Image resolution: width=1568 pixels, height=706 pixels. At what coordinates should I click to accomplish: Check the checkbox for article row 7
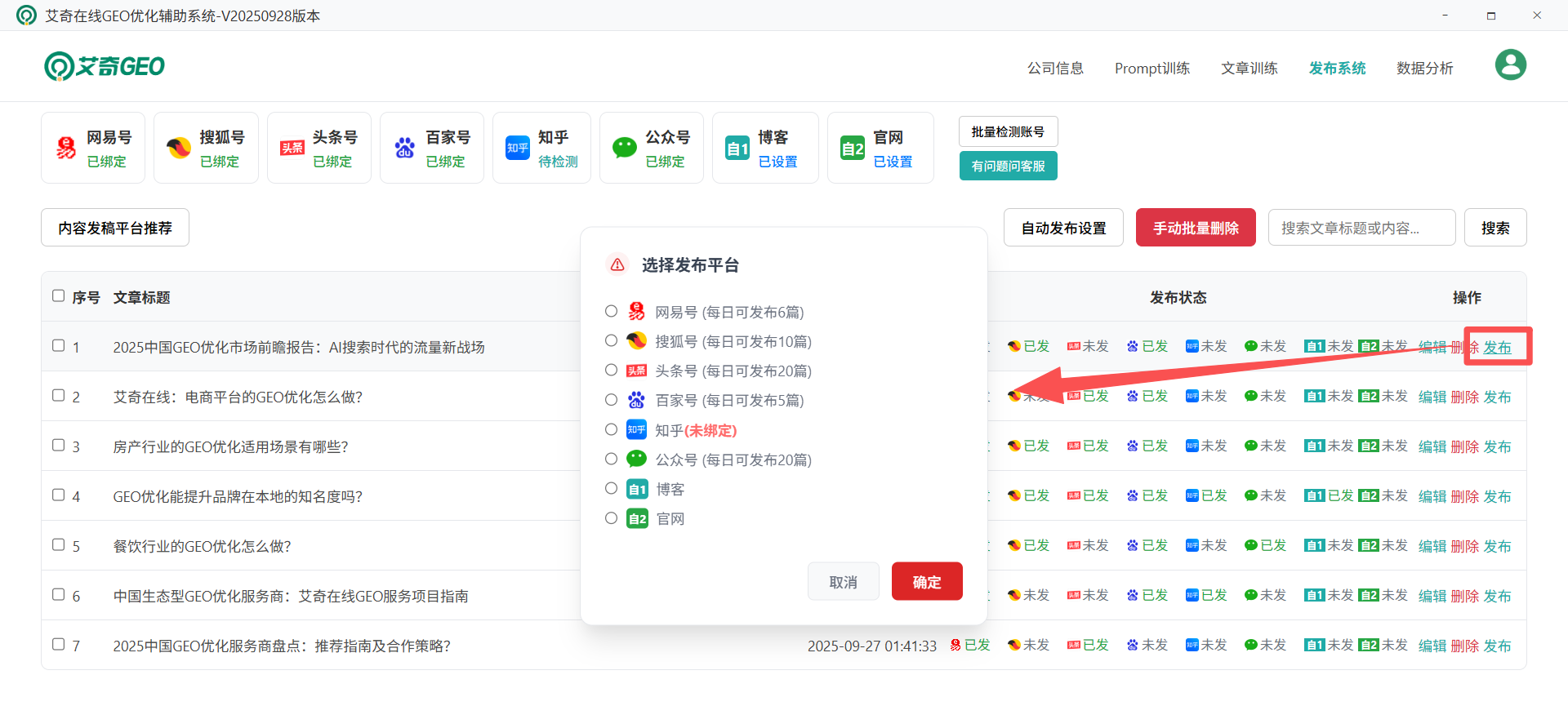click(58, 644)
